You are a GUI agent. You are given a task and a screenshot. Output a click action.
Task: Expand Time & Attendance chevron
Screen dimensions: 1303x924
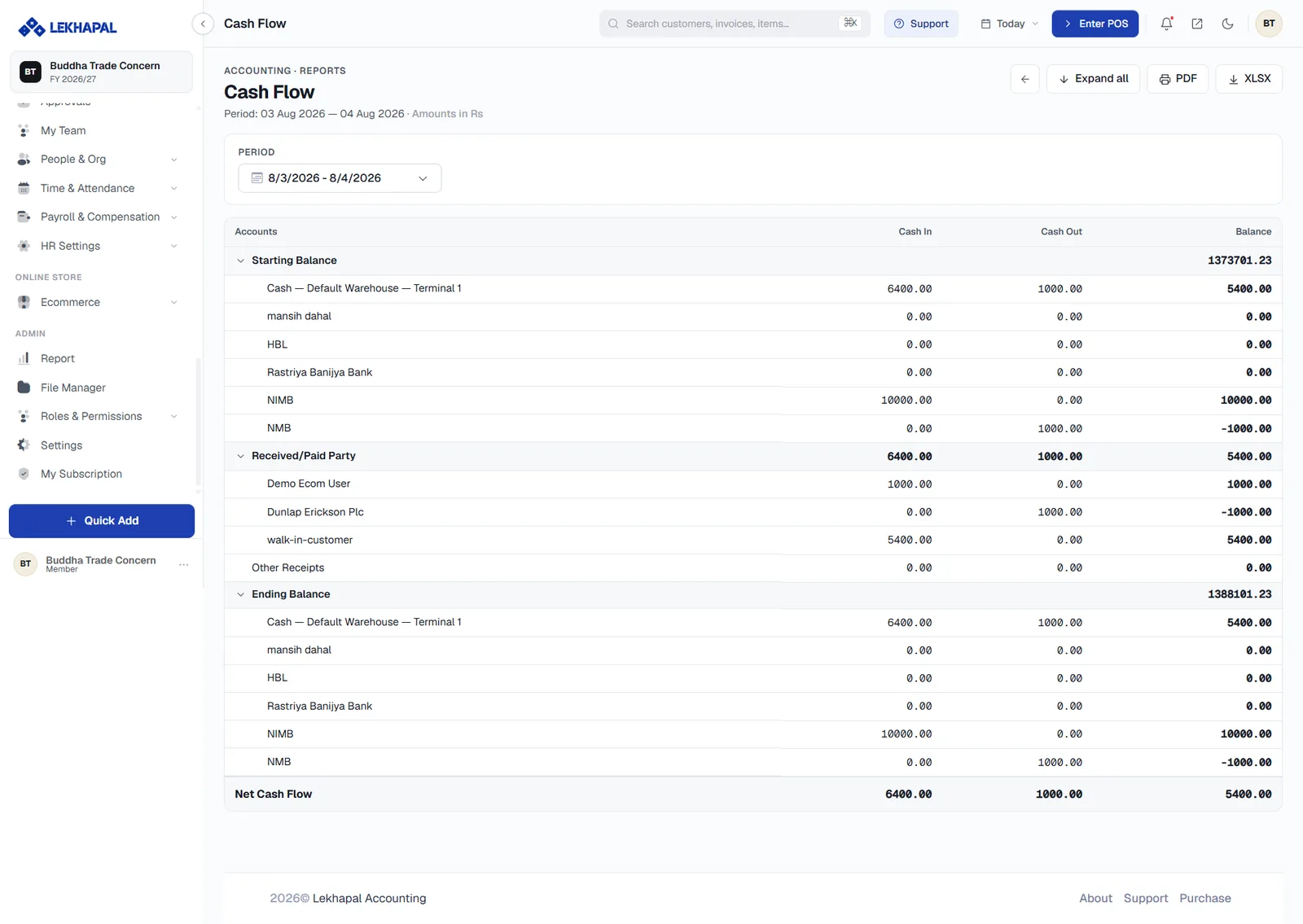pos(174,188)
